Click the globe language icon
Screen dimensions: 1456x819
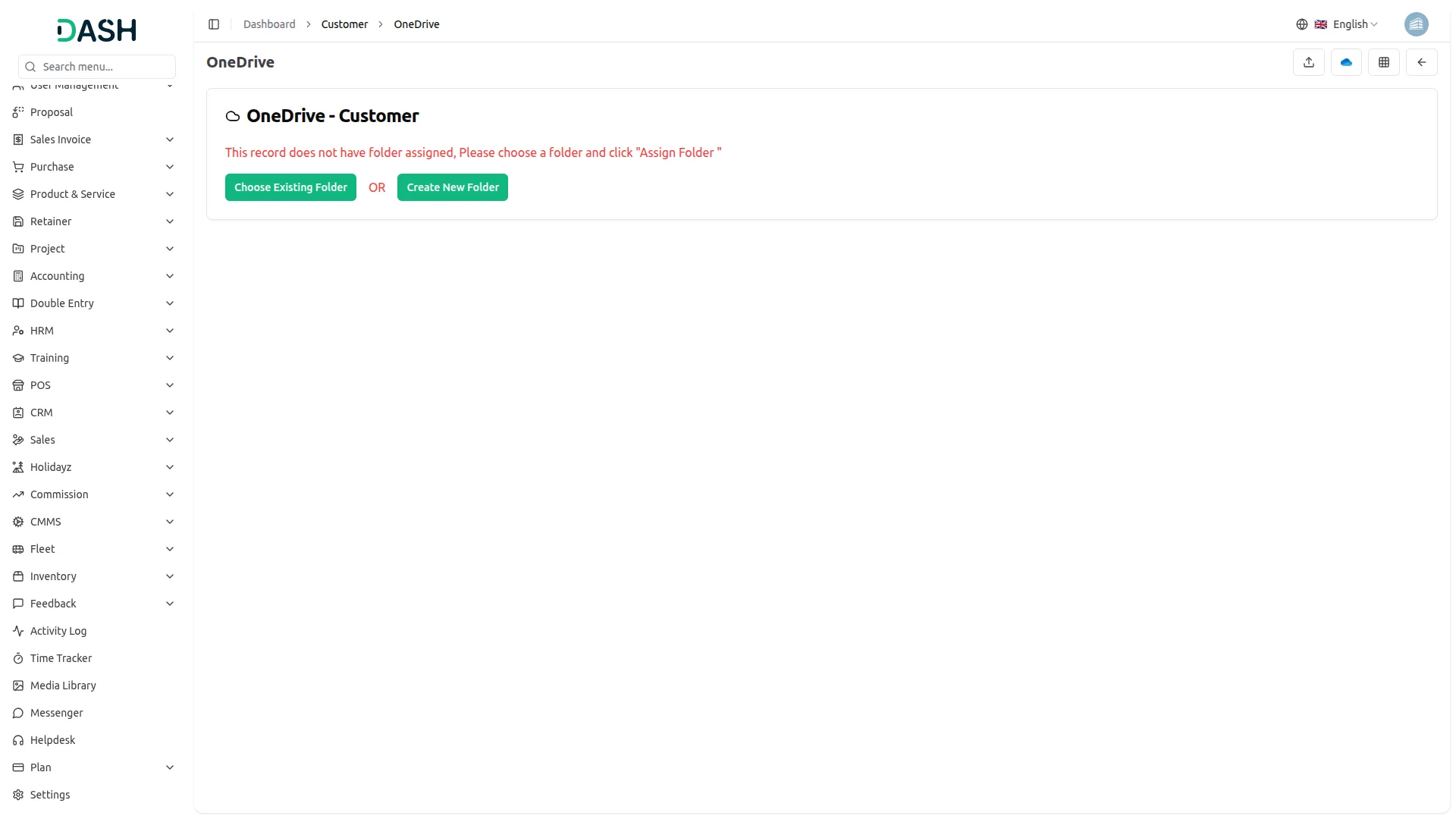coord(1301,24)
